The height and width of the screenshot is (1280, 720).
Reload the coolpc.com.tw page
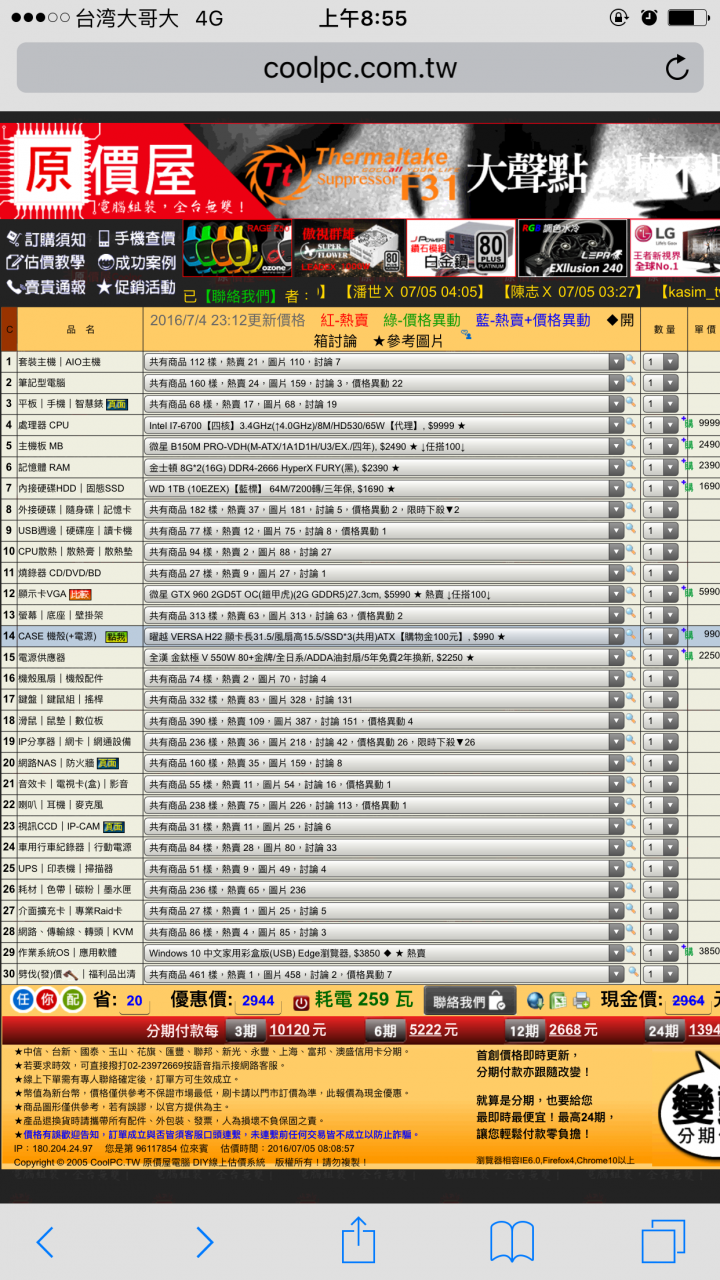pos(677,68)
